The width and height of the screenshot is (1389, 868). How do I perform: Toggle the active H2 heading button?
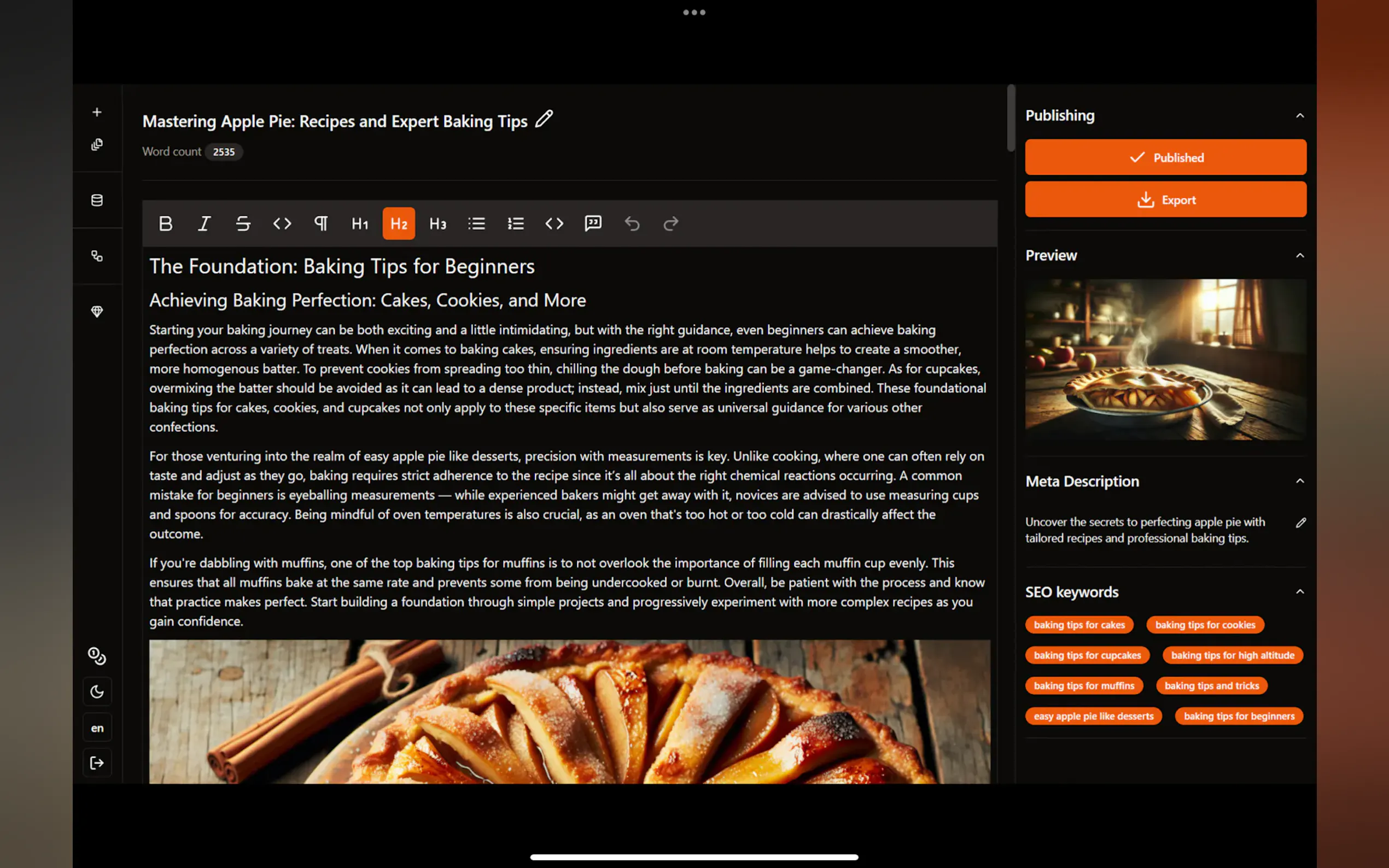pos(399,224)
